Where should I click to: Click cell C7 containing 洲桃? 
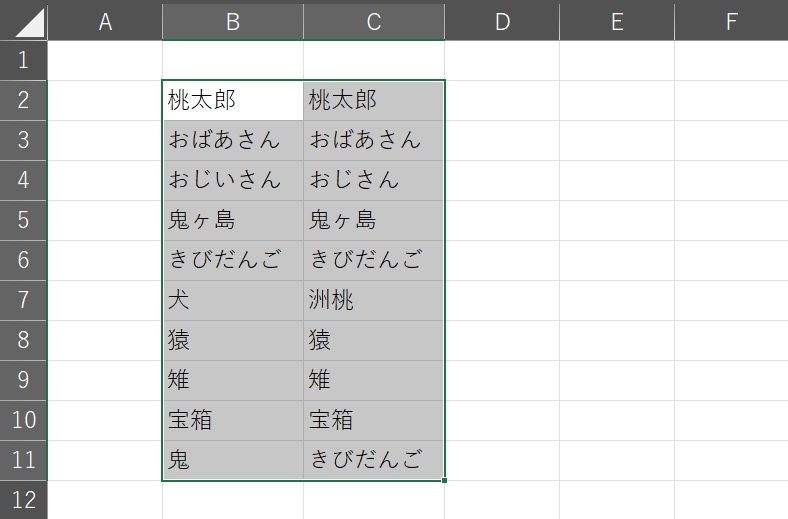[374, 300]
